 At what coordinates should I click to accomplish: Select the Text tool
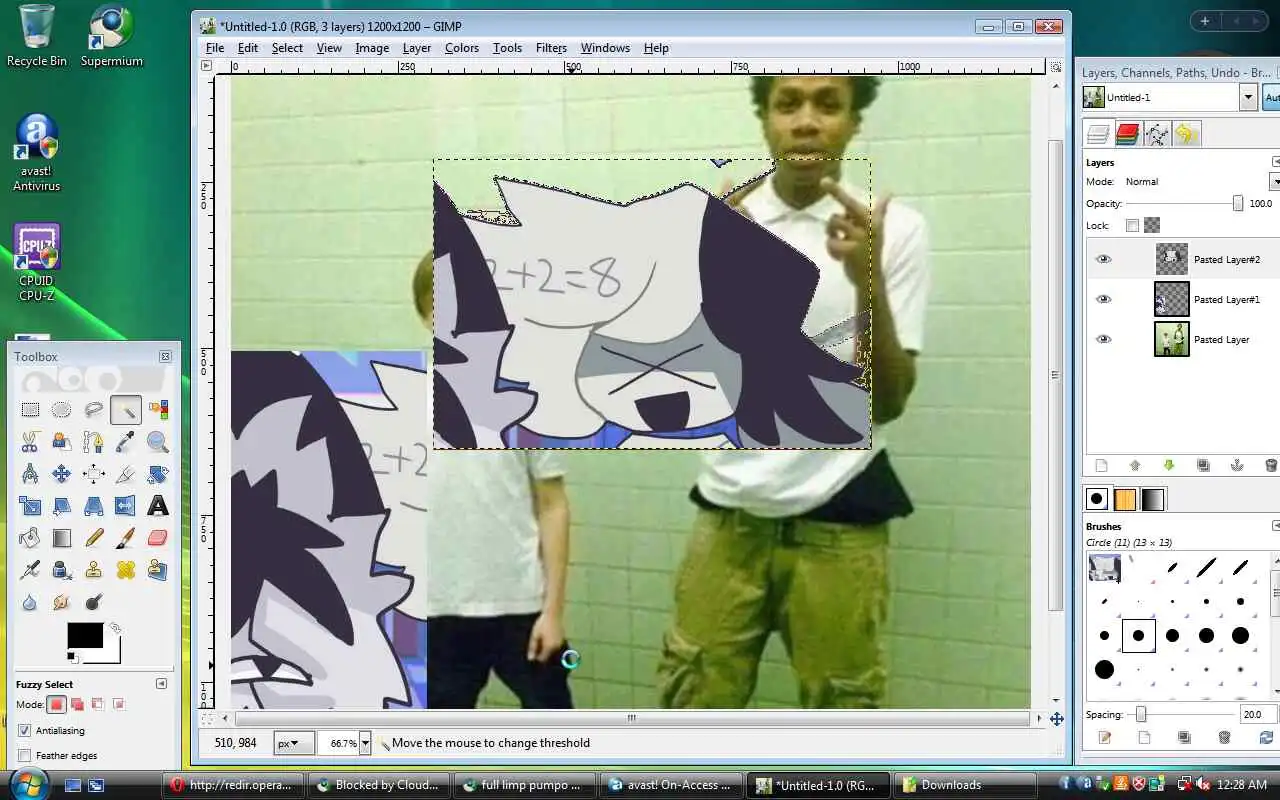tap(158, 506)
